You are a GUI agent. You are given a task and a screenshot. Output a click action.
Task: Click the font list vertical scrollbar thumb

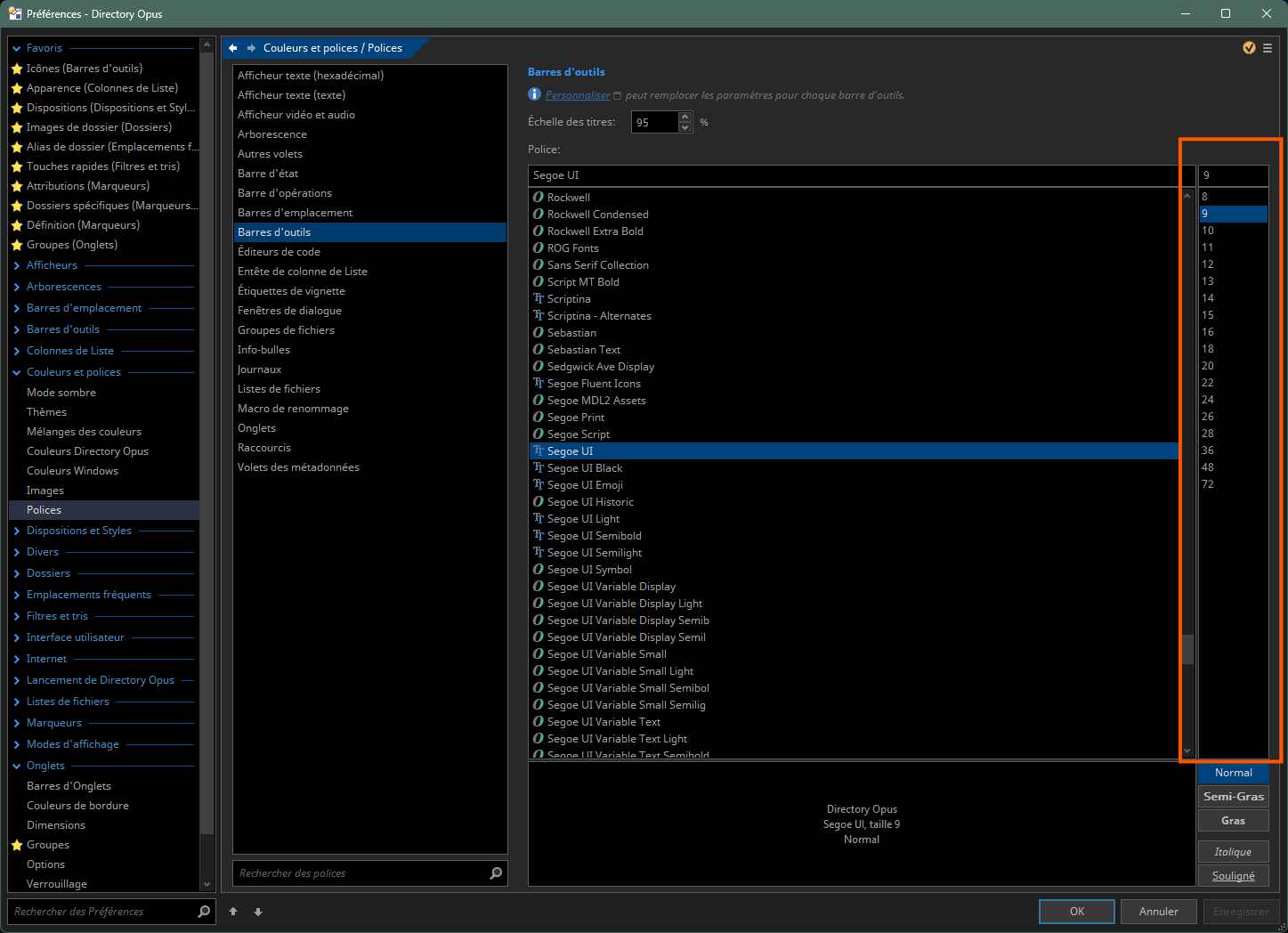(1187, 649)
